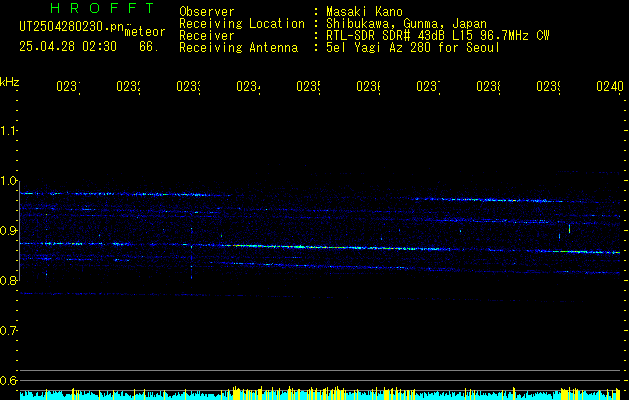This screenshot has height=400, width=629.
Task: Click 'RTL-SDR SDR# 43dB L15 96.7MHz CW' text
Action: pyautogui.click(x=438, y=36)
